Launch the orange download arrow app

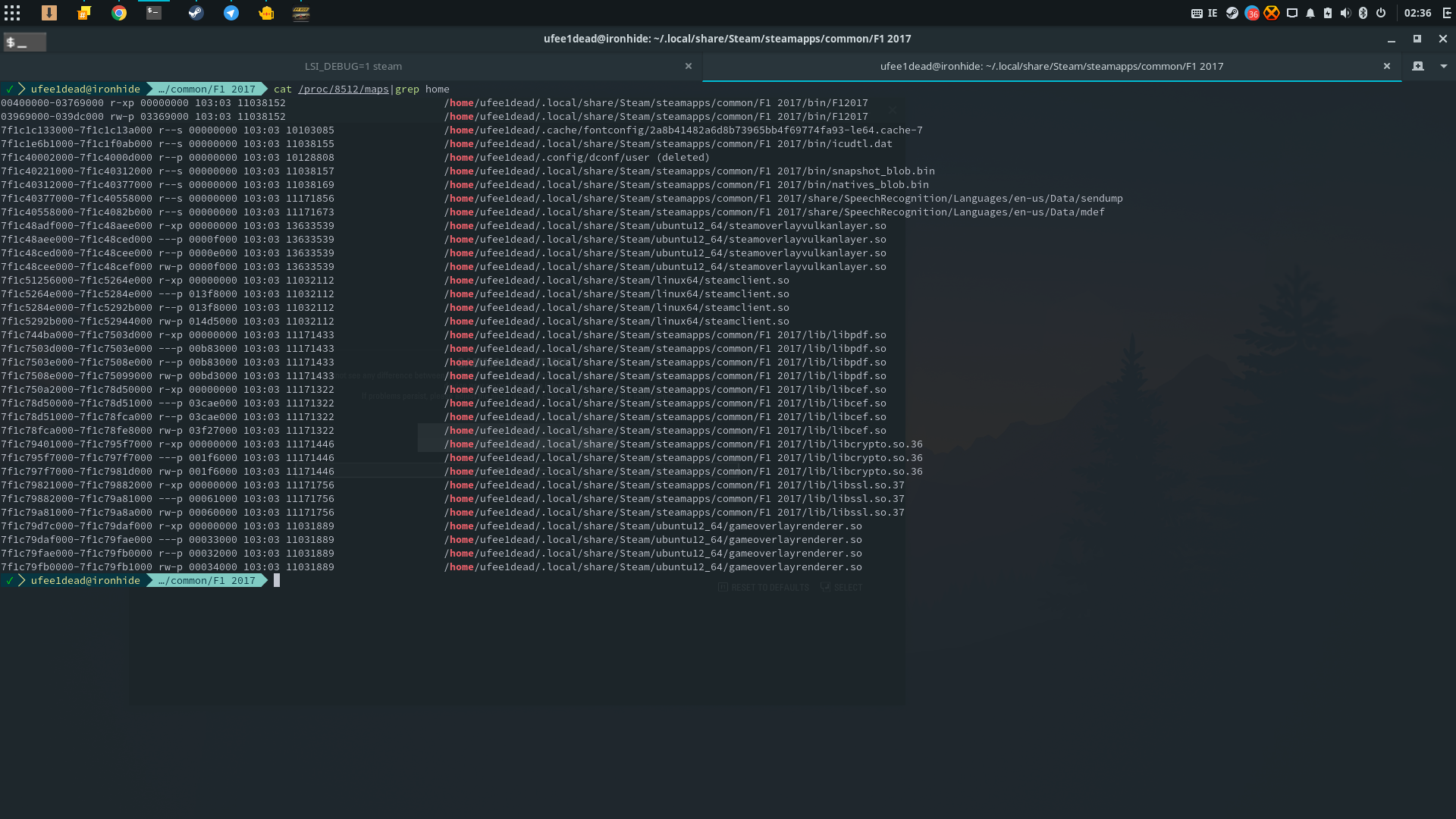coord(49,13)
